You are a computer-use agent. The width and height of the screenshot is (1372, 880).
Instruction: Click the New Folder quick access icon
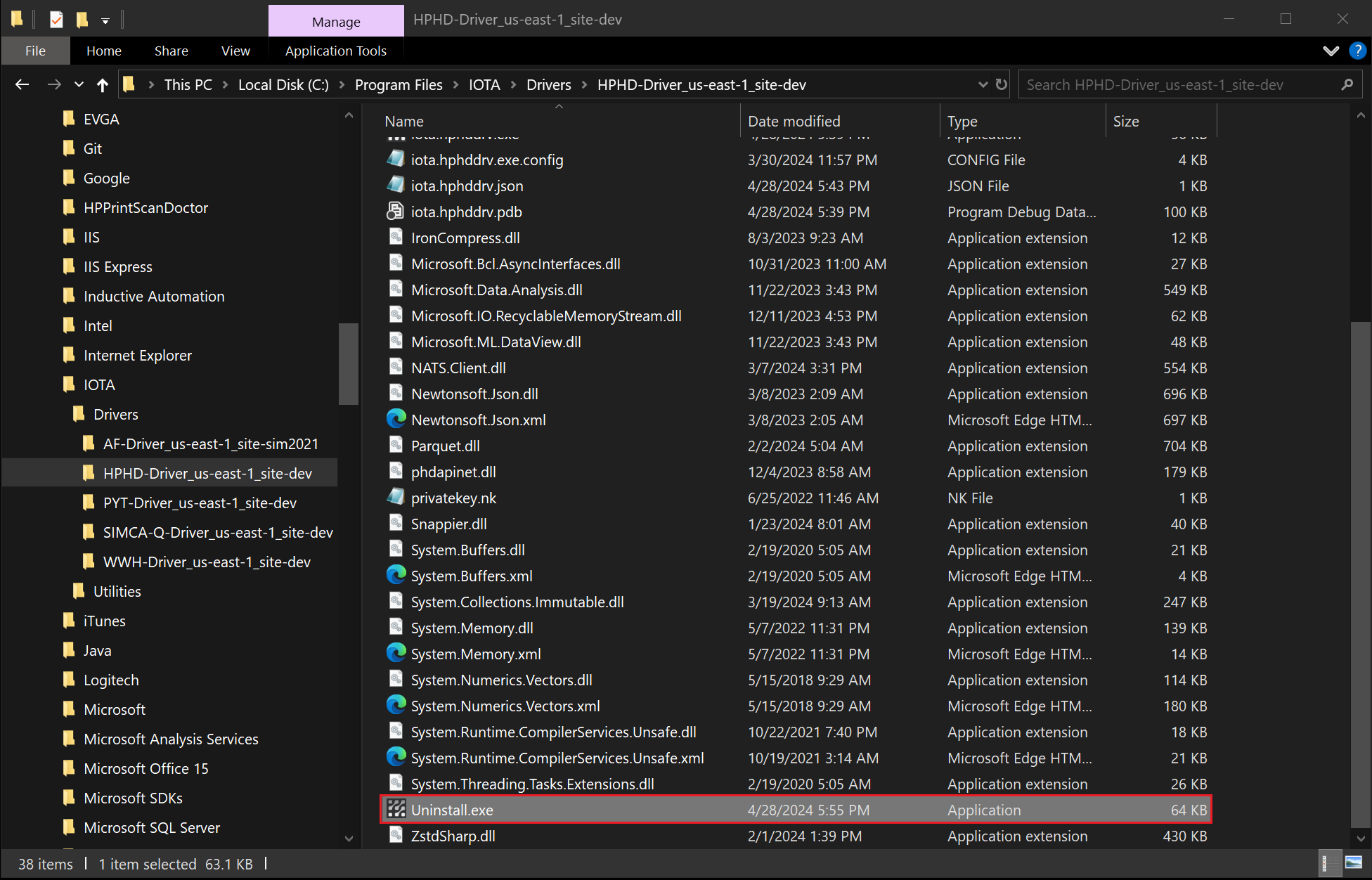click(82, 20)
